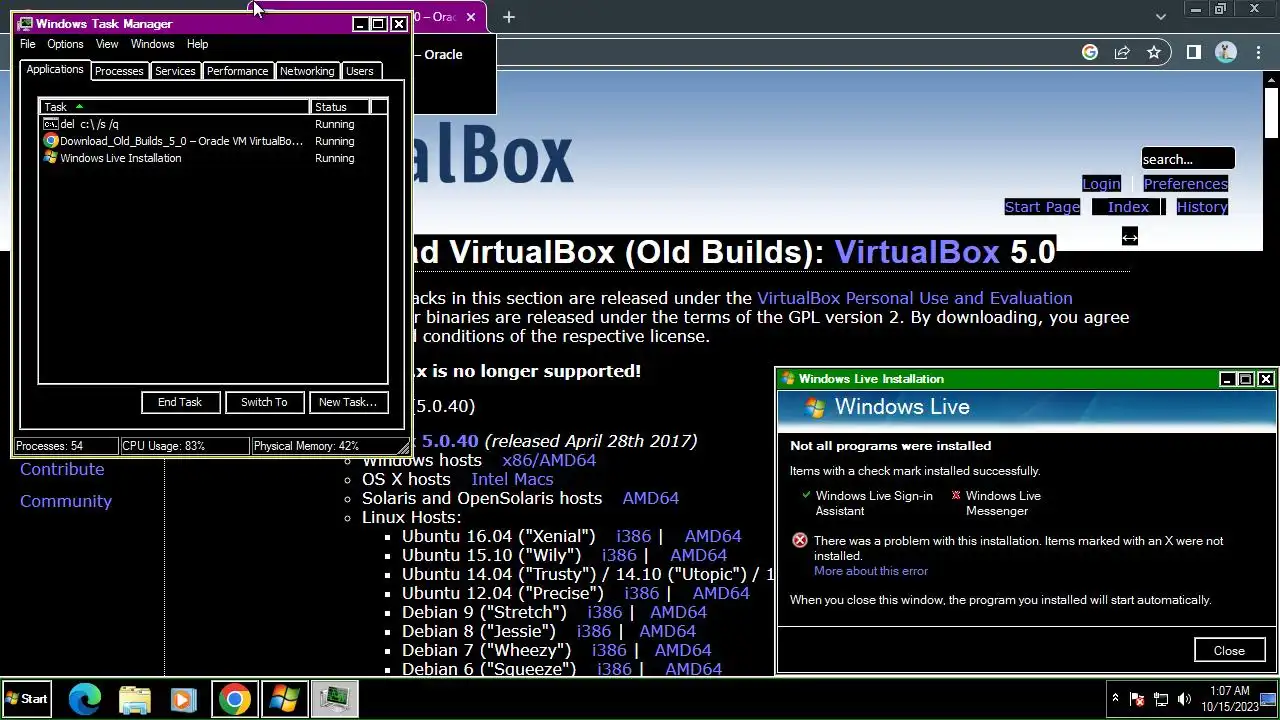The width and height of the screenshot is (1280, 720).
Task: Click the New Task... button
Action: pos(348,402)
